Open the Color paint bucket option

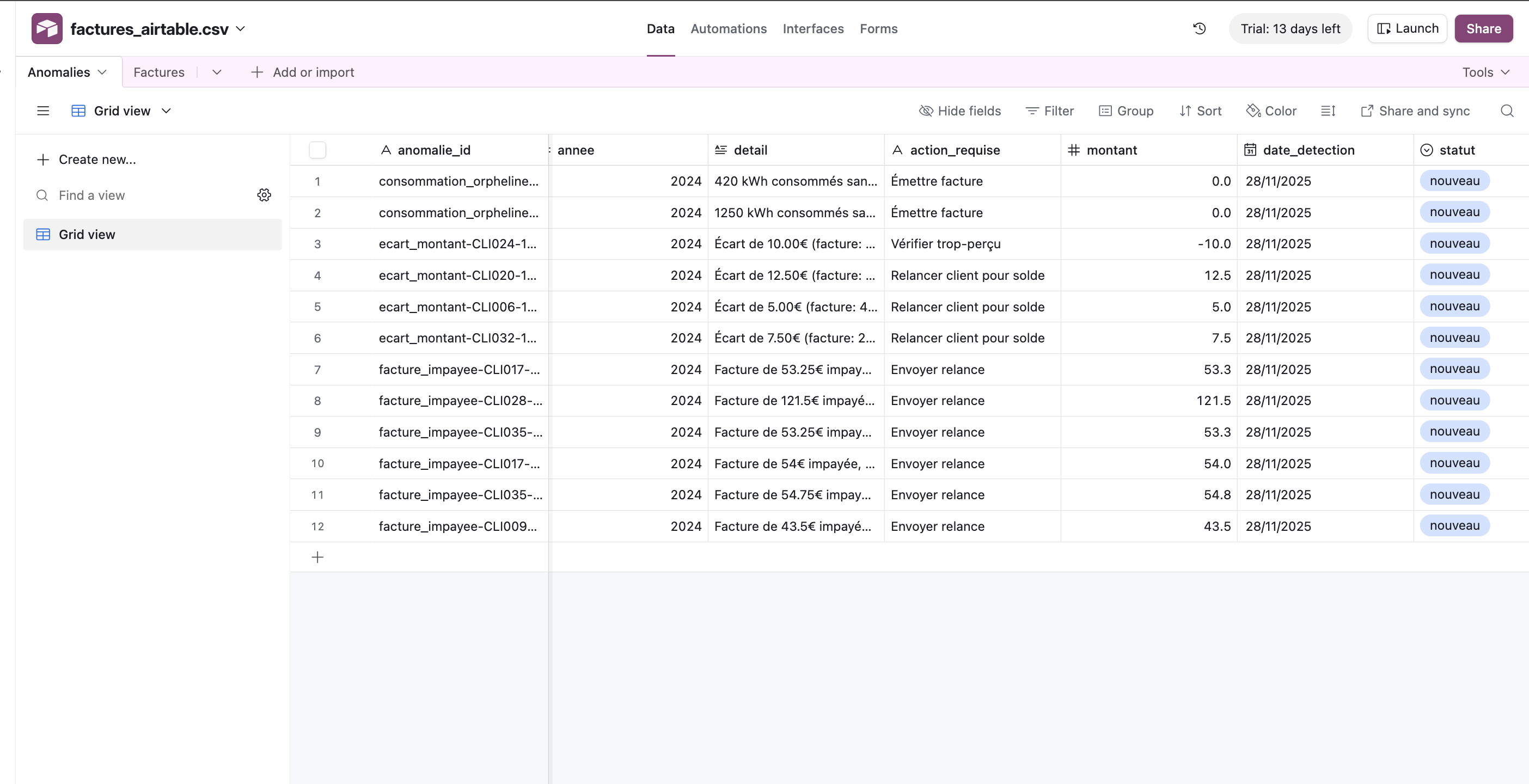[1271, 111]
